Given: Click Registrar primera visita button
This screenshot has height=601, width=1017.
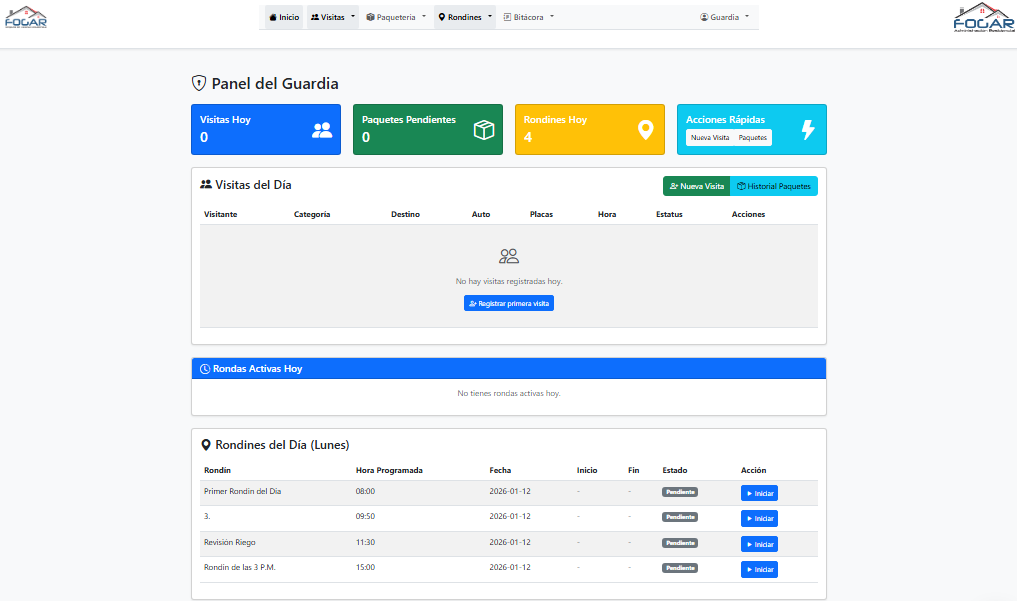Looking at the screenshot, I should click(508, 303).
